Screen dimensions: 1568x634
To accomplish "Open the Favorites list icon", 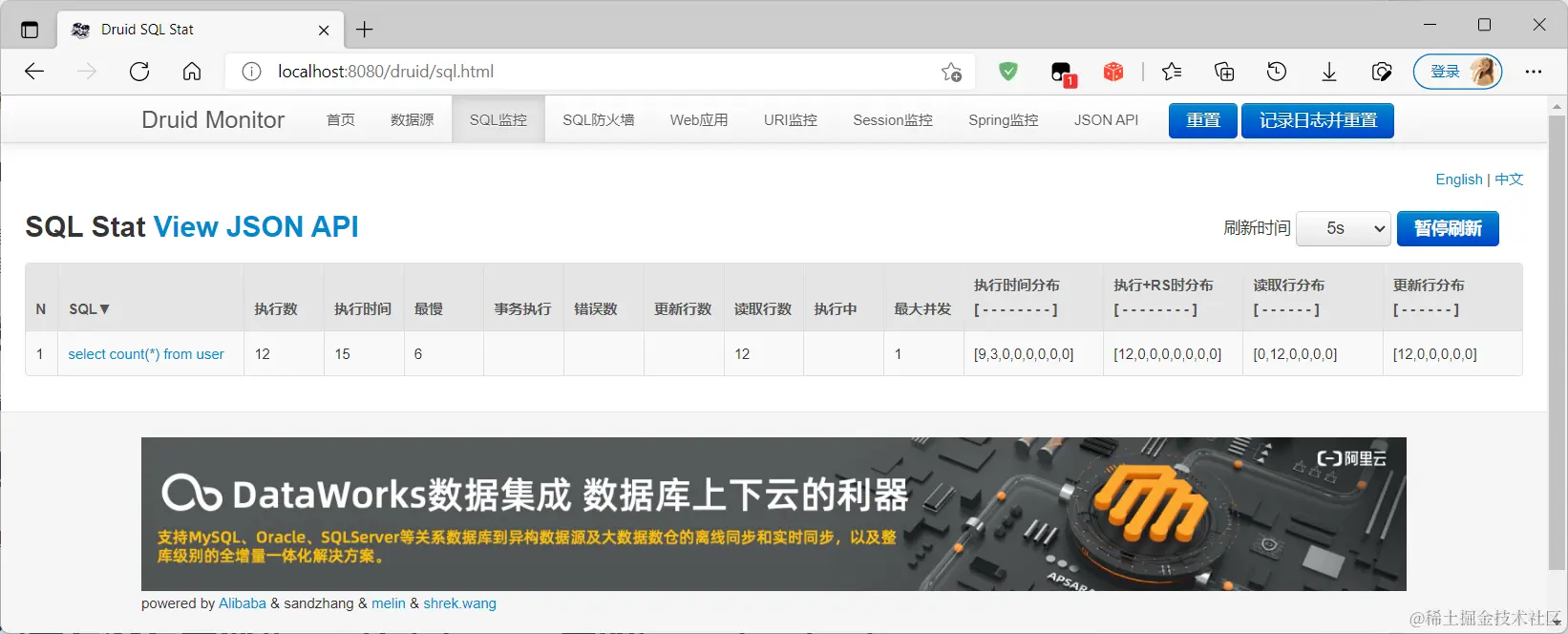I will pos(1172,72).
